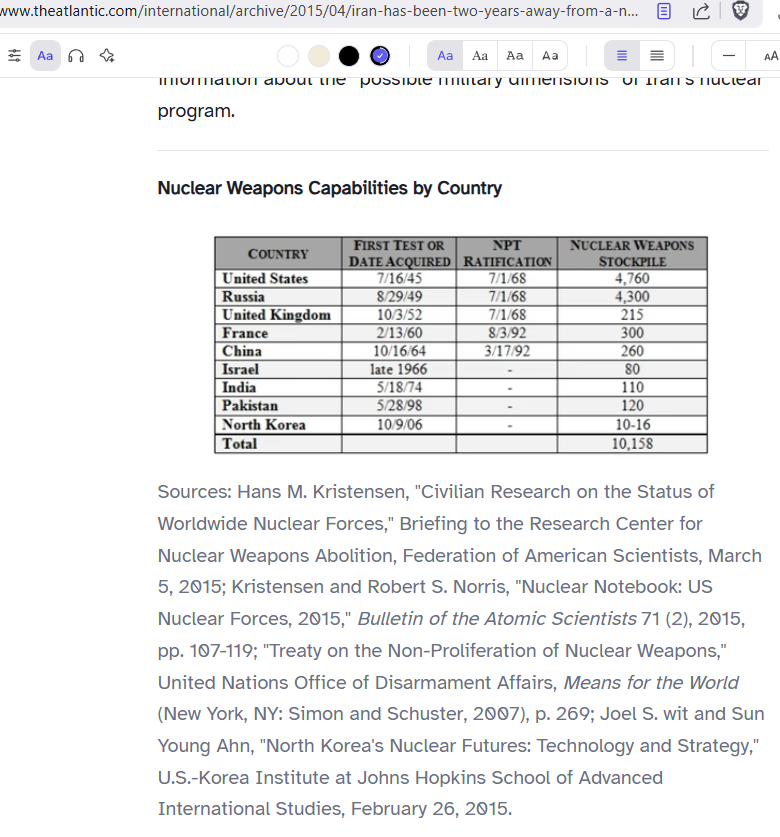This screenshot has width=780, height=837.
Task: Choose the first sans-serif Aa font option
Action: (445, 56)
